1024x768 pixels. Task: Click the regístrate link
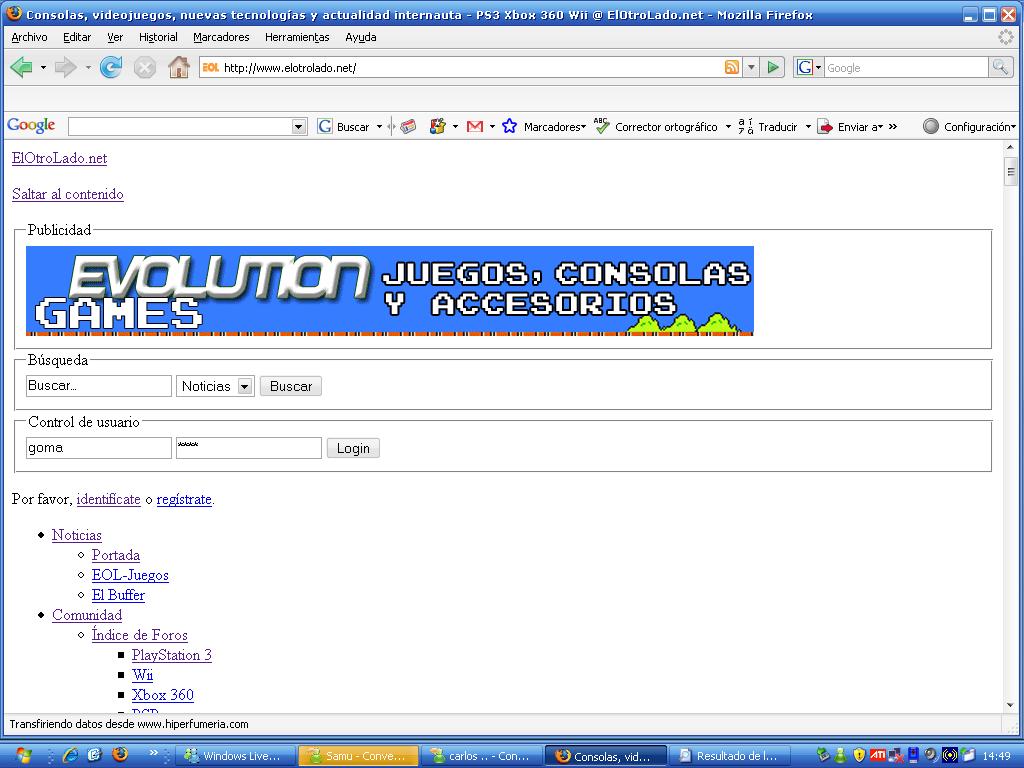click(184, 500)
